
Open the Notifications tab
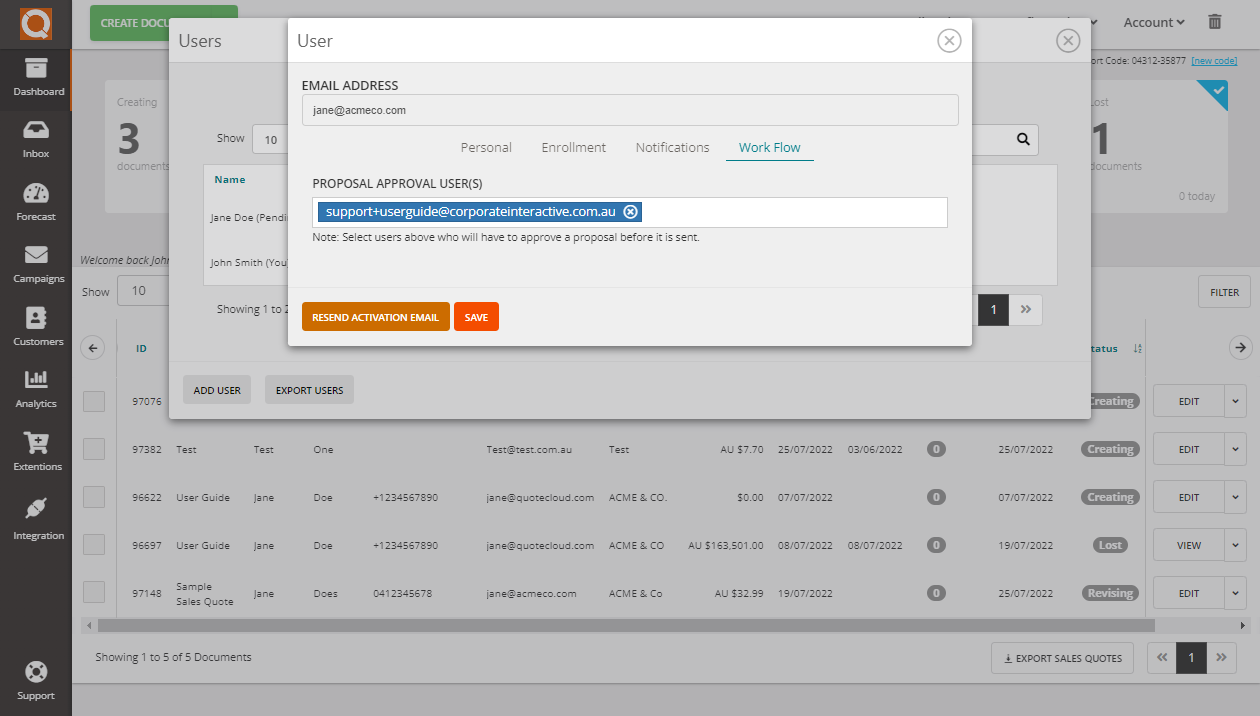(x=671, y=147)
